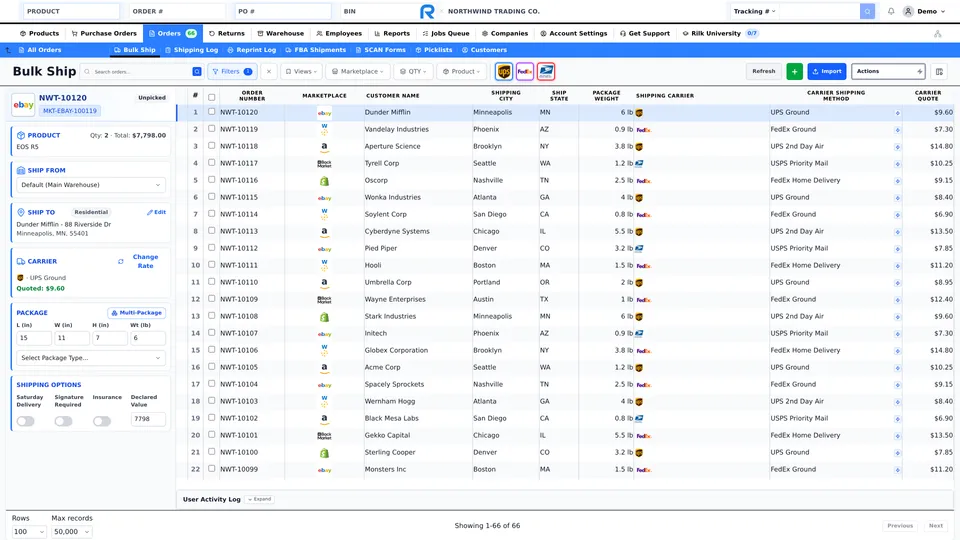Click the USPS carrier filter icon

pos(546,72)
